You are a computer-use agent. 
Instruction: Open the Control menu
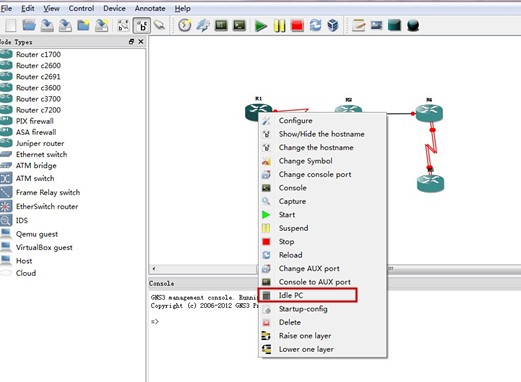coord(81,8)
